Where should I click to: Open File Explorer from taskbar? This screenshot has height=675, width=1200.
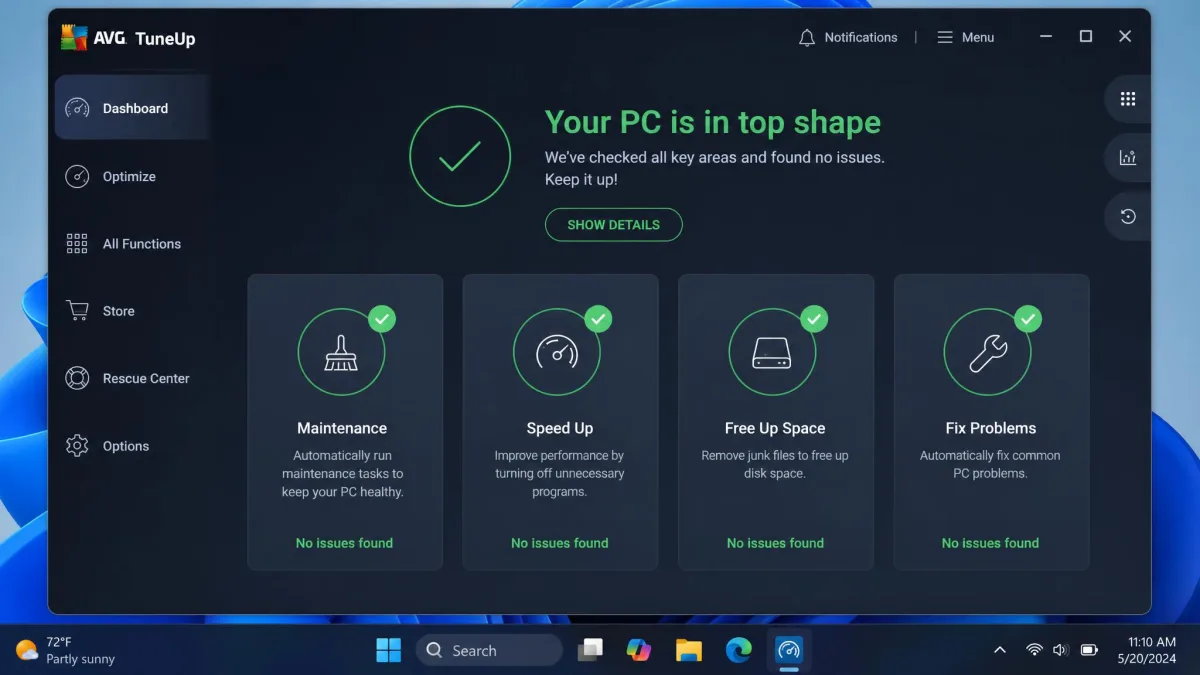(688, 650)
